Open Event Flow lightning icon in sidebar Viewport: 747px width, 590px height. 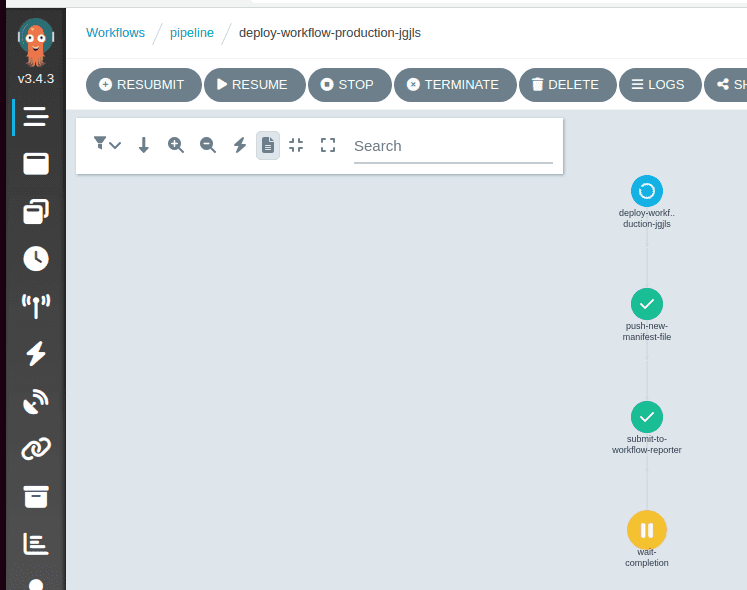click(x=36, y=353)
